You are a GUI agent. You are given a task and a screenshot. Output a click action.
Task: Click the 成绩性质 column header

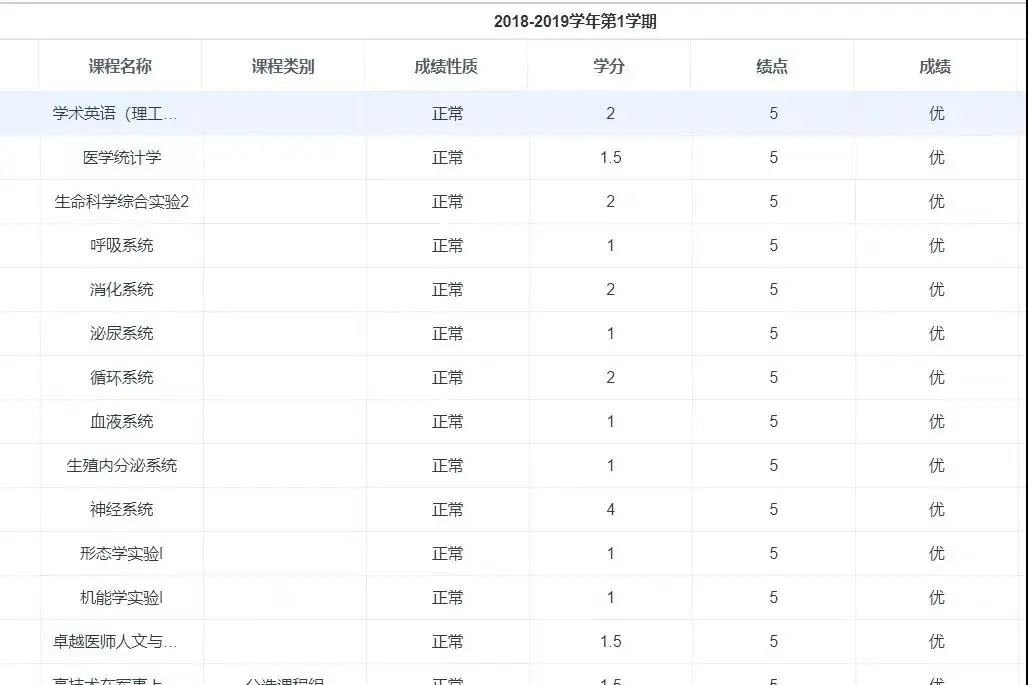point(446,67)
